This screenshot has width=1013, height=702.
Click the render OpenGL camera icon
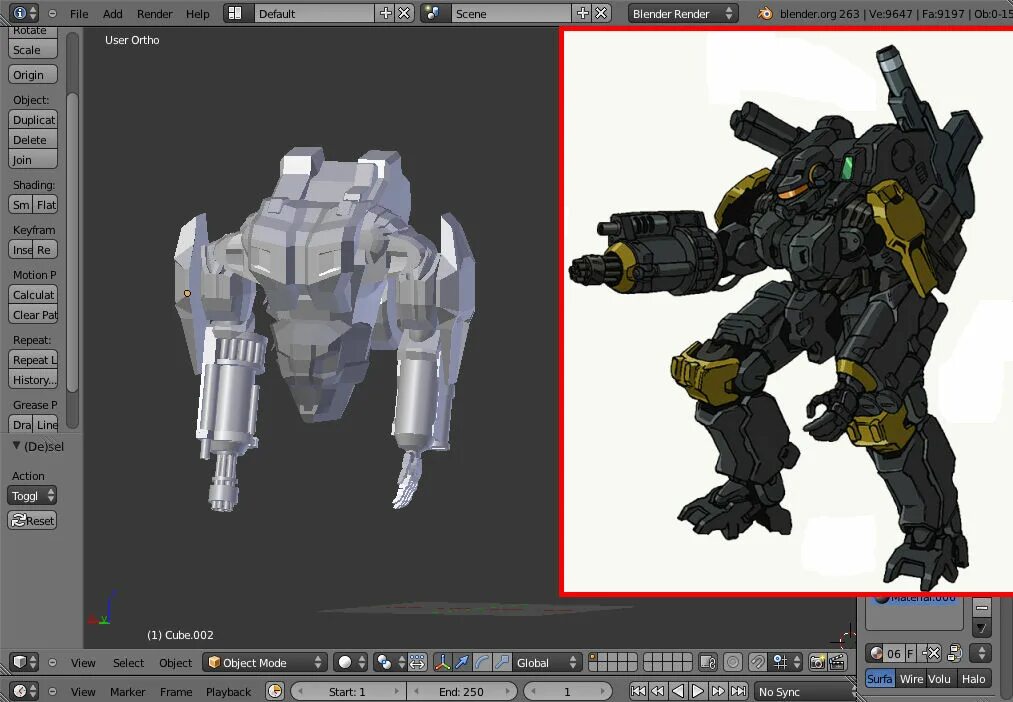pyautogui.click(x=818, y=661)
